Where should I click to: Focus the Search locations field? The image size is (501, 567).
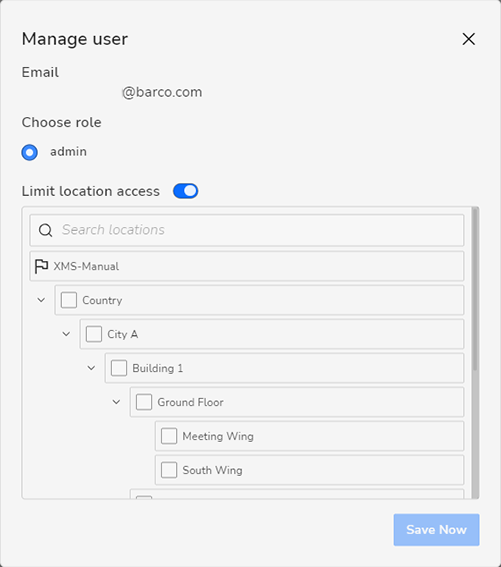pyautogui.click(x=247, y=230)
